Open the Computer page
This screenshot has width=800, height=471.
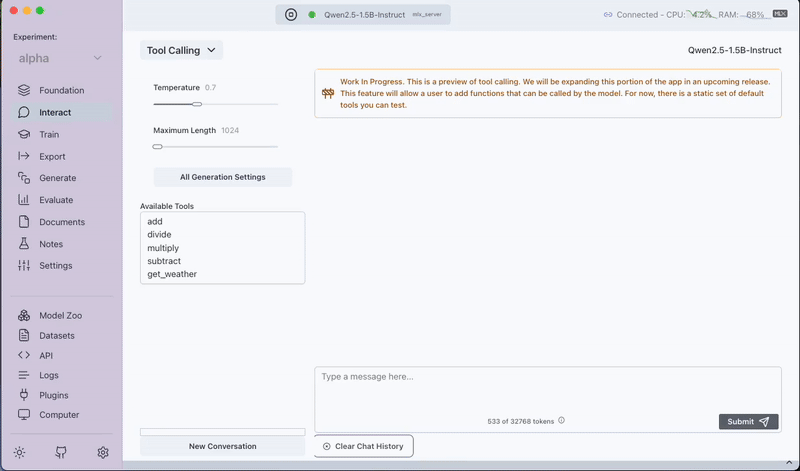tap(58, 415)
